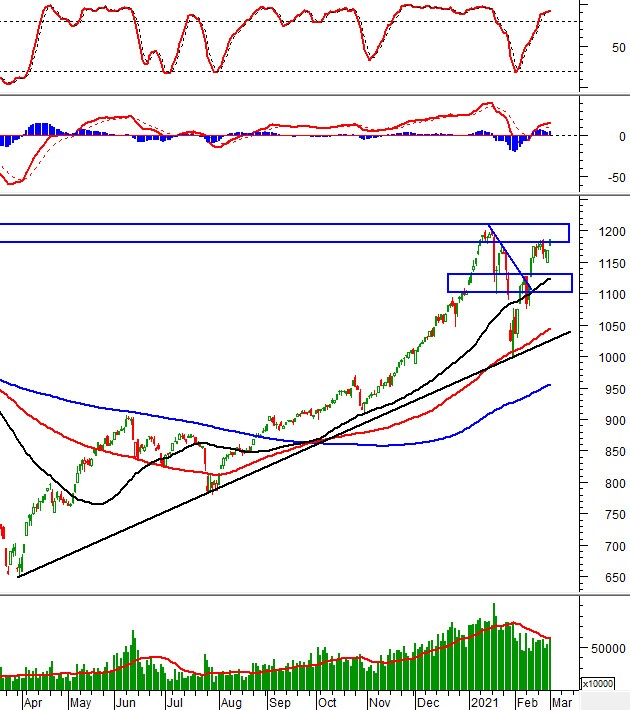Click the 800 price axis label
Screen dimensions: 630x710
615,483
